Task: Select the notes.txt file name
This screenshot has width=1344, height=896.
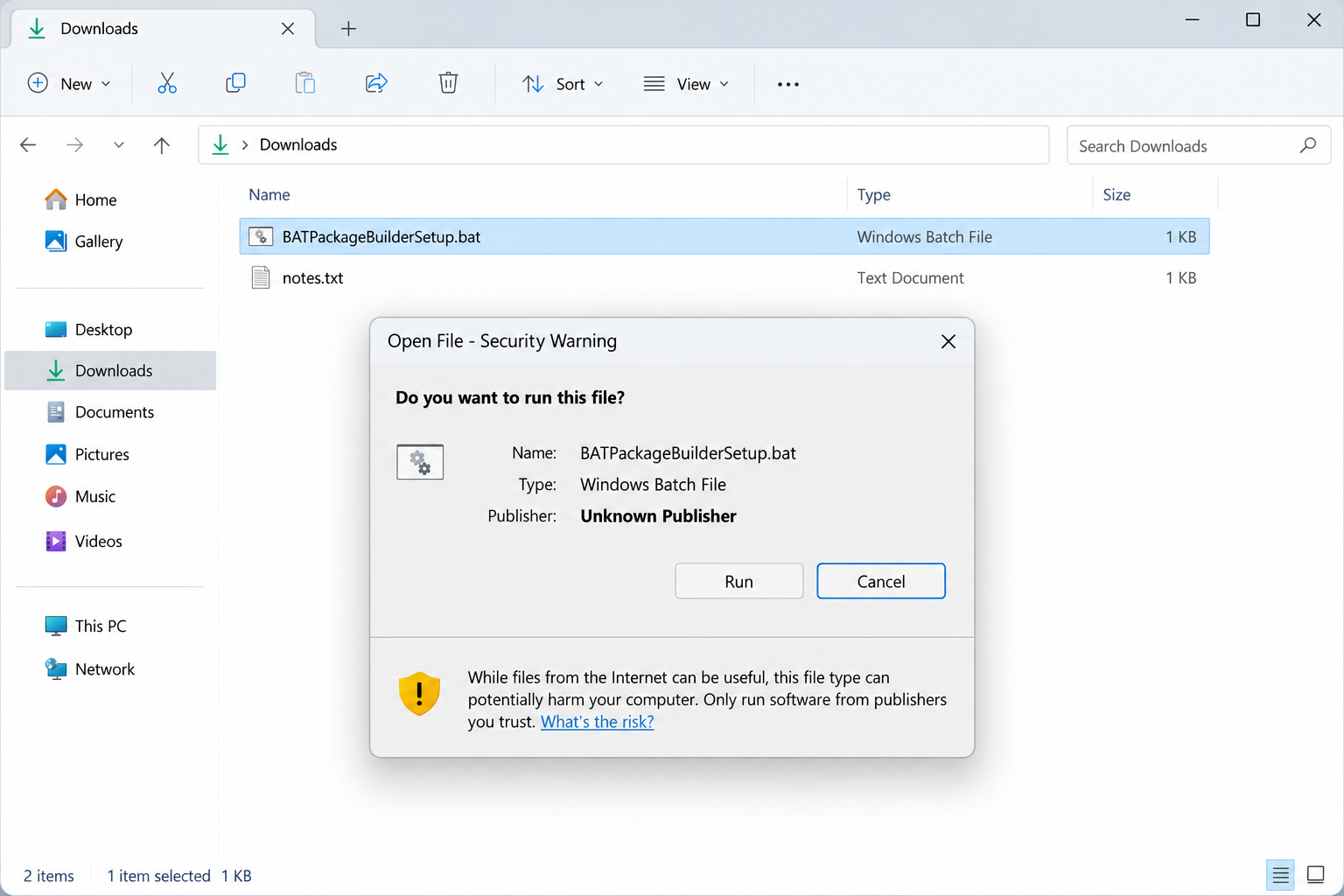Action: pyautogui.click(x=312, y=278)
